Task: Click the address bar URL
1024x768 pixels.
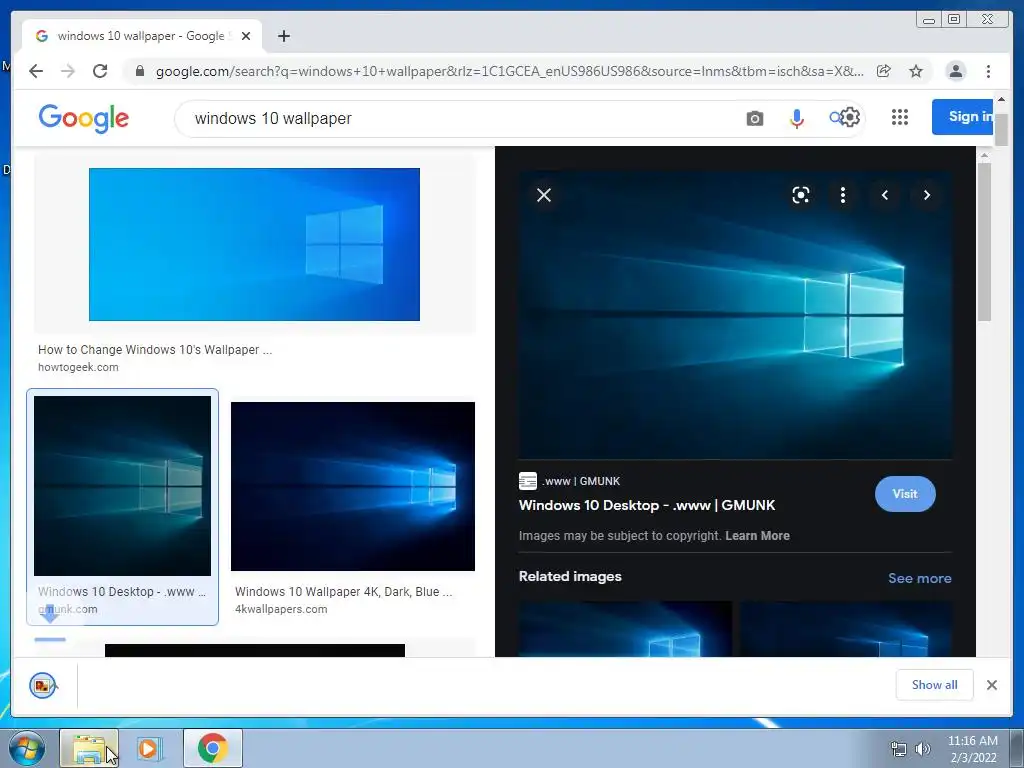Action: tap(509, 71)
